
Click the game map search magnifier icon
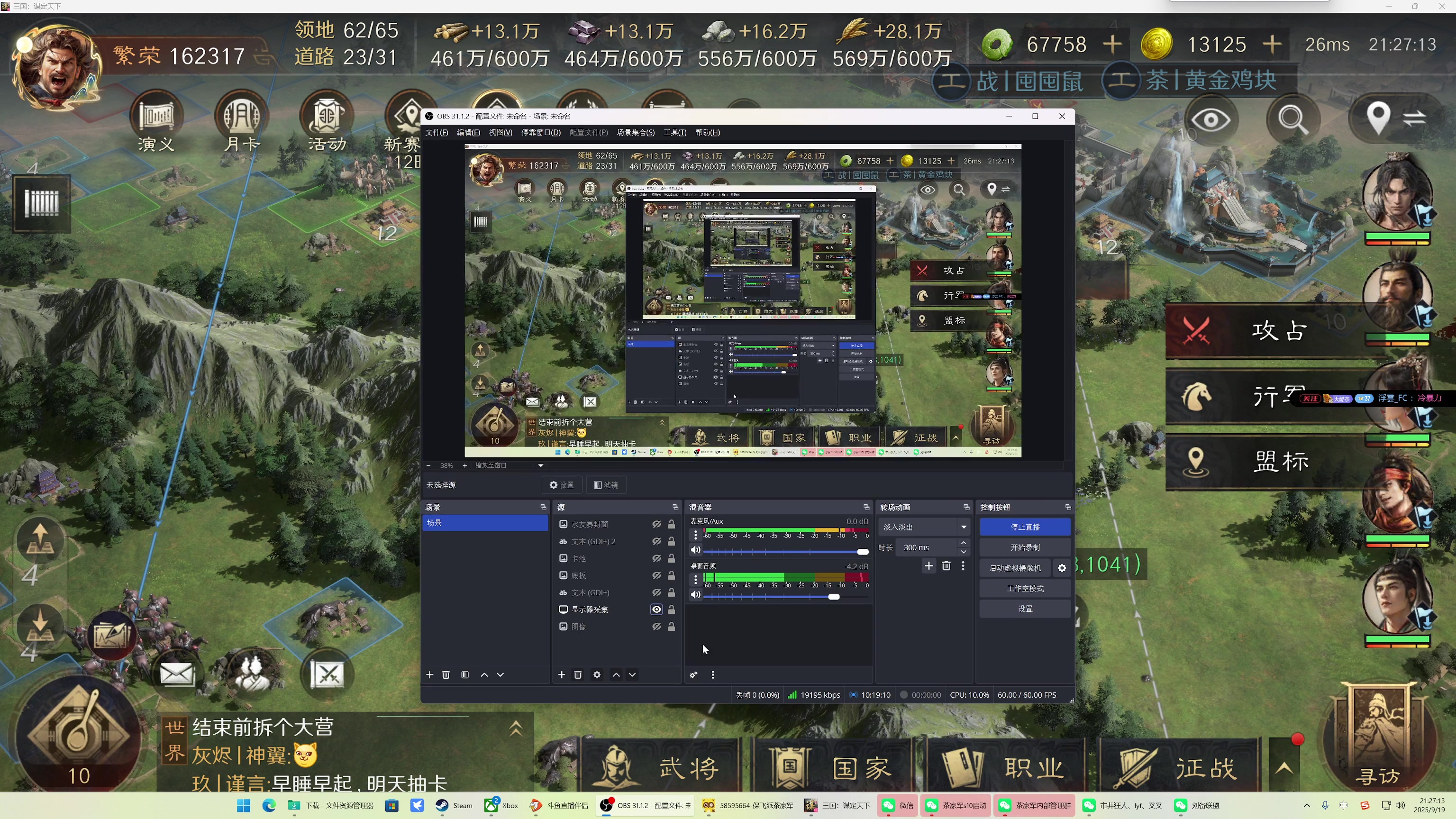[1292, 119]
